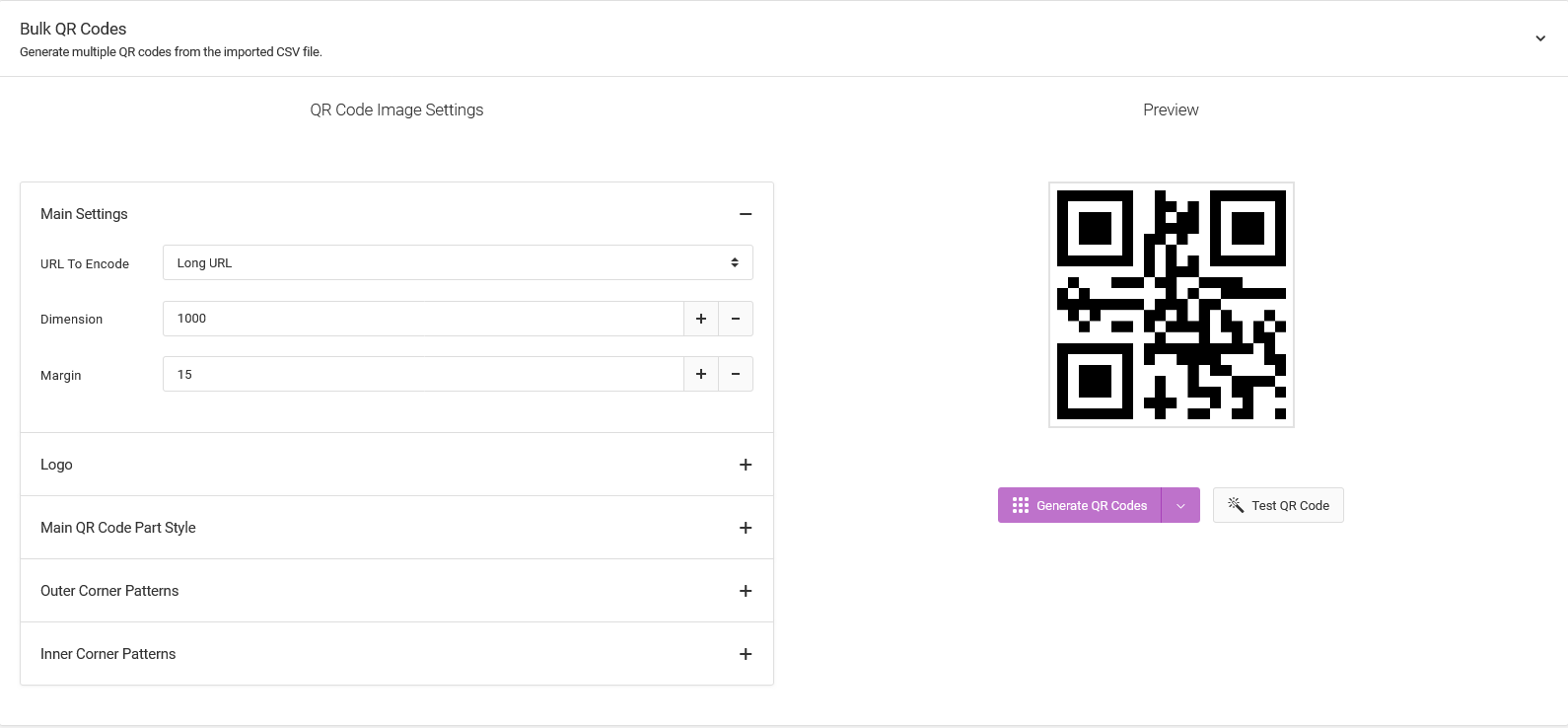Decrease Margin with minus button
The height and width of the screenshot is (728, 1568).
(x=736, y=374)
